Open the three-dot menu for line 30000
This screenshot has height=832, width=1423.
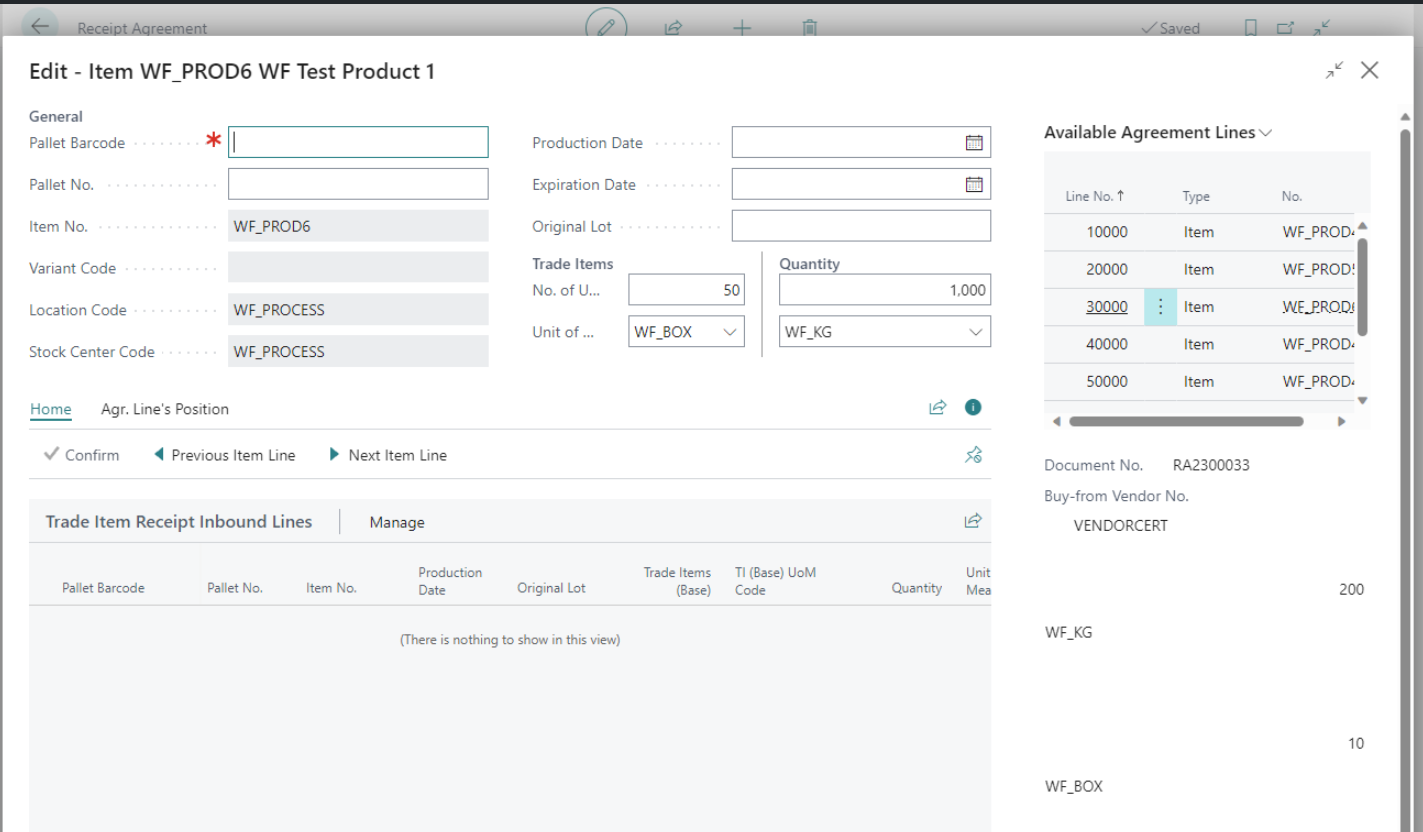pos(1160,307)
